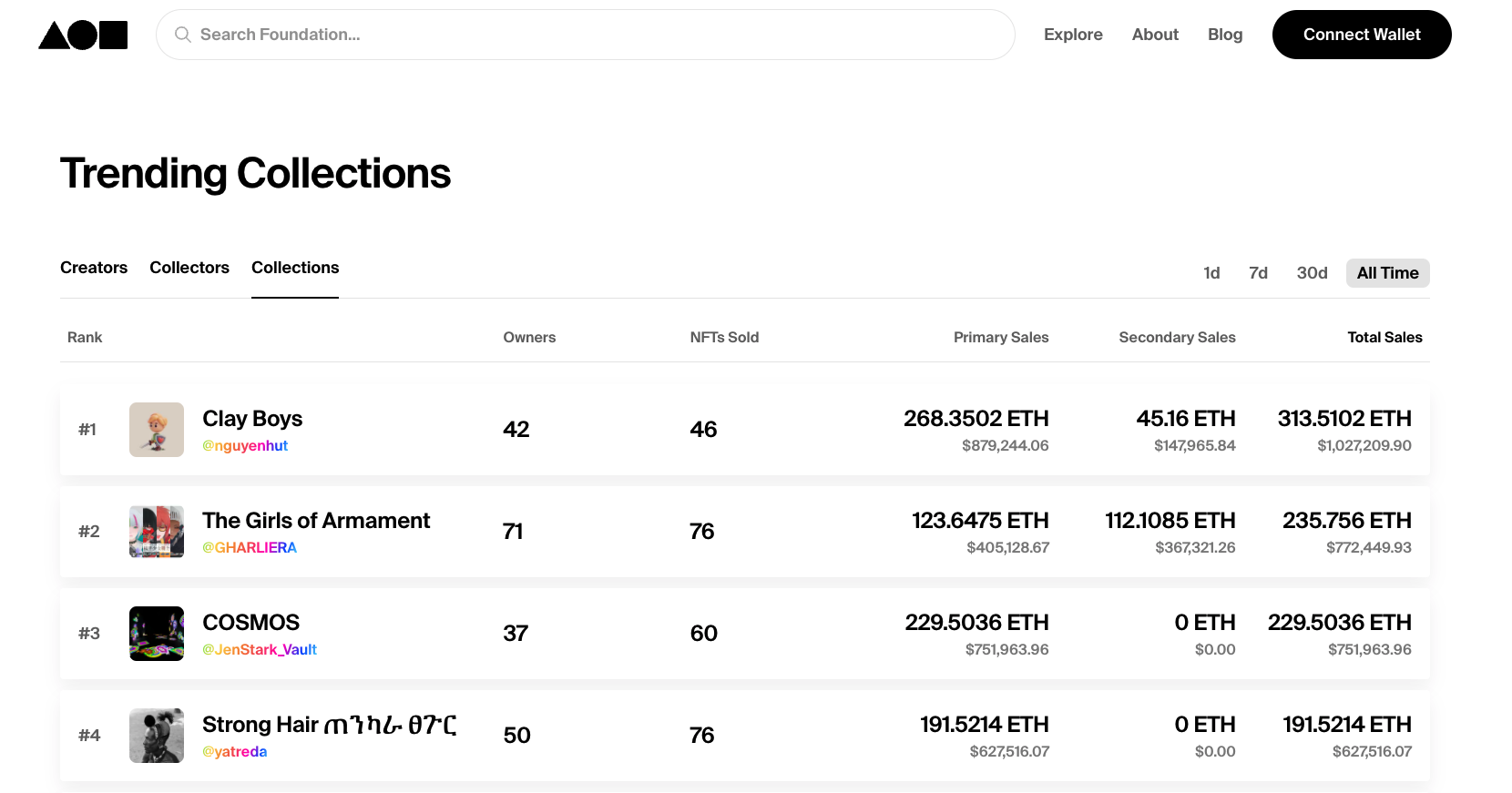Click the Trending Collections heading
Viewport: 1512px width, 793px height.
[256, 173]
